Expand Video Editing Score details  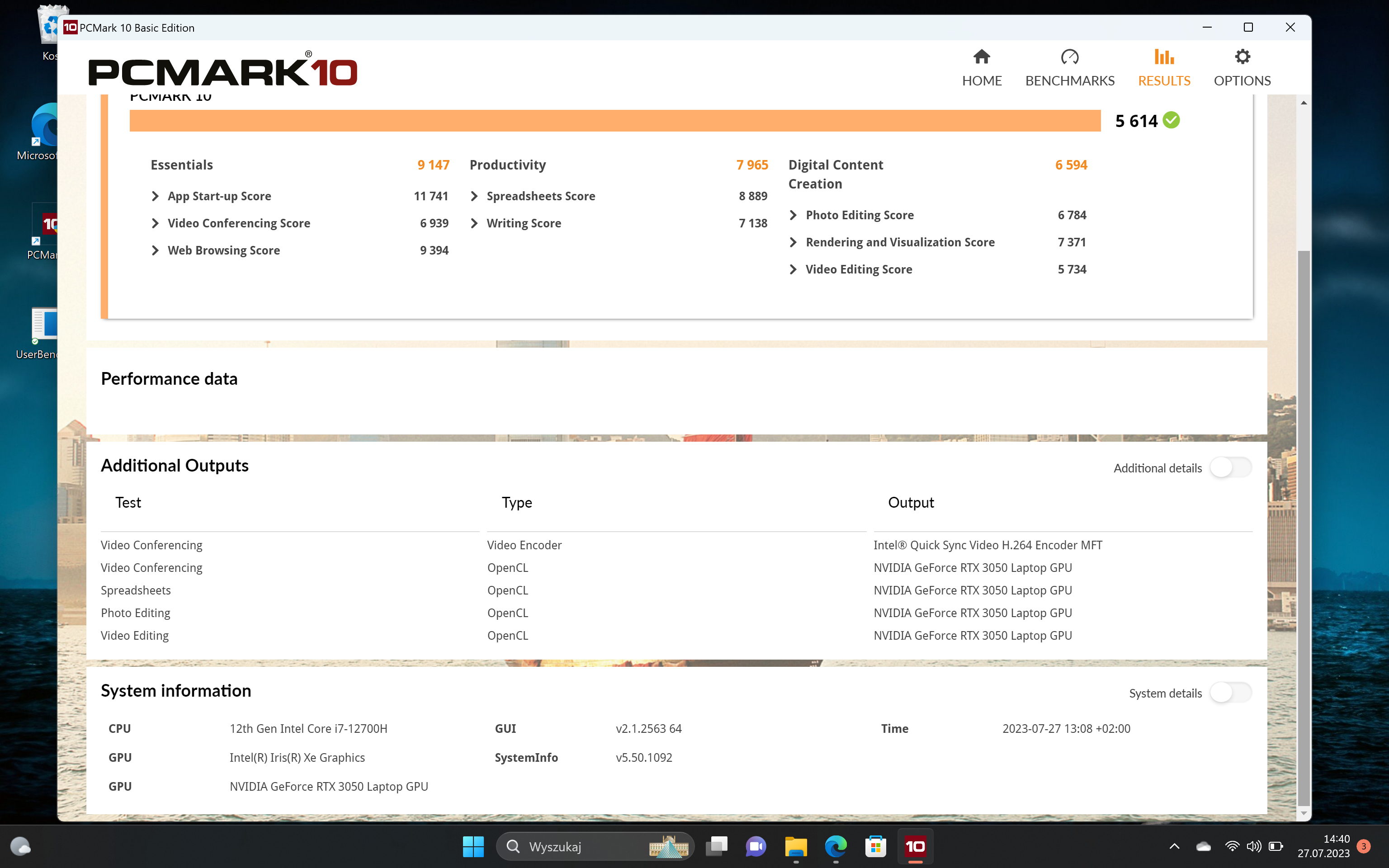[x=793, y=269]
